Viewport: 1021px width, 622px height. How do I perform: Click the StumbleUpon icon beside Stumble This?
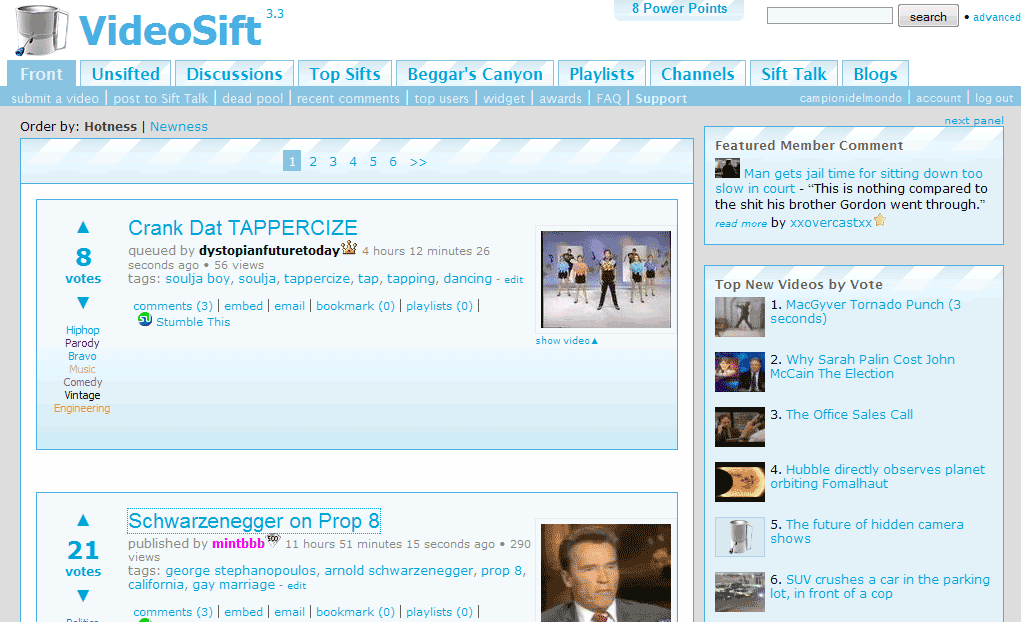[145, 319]
